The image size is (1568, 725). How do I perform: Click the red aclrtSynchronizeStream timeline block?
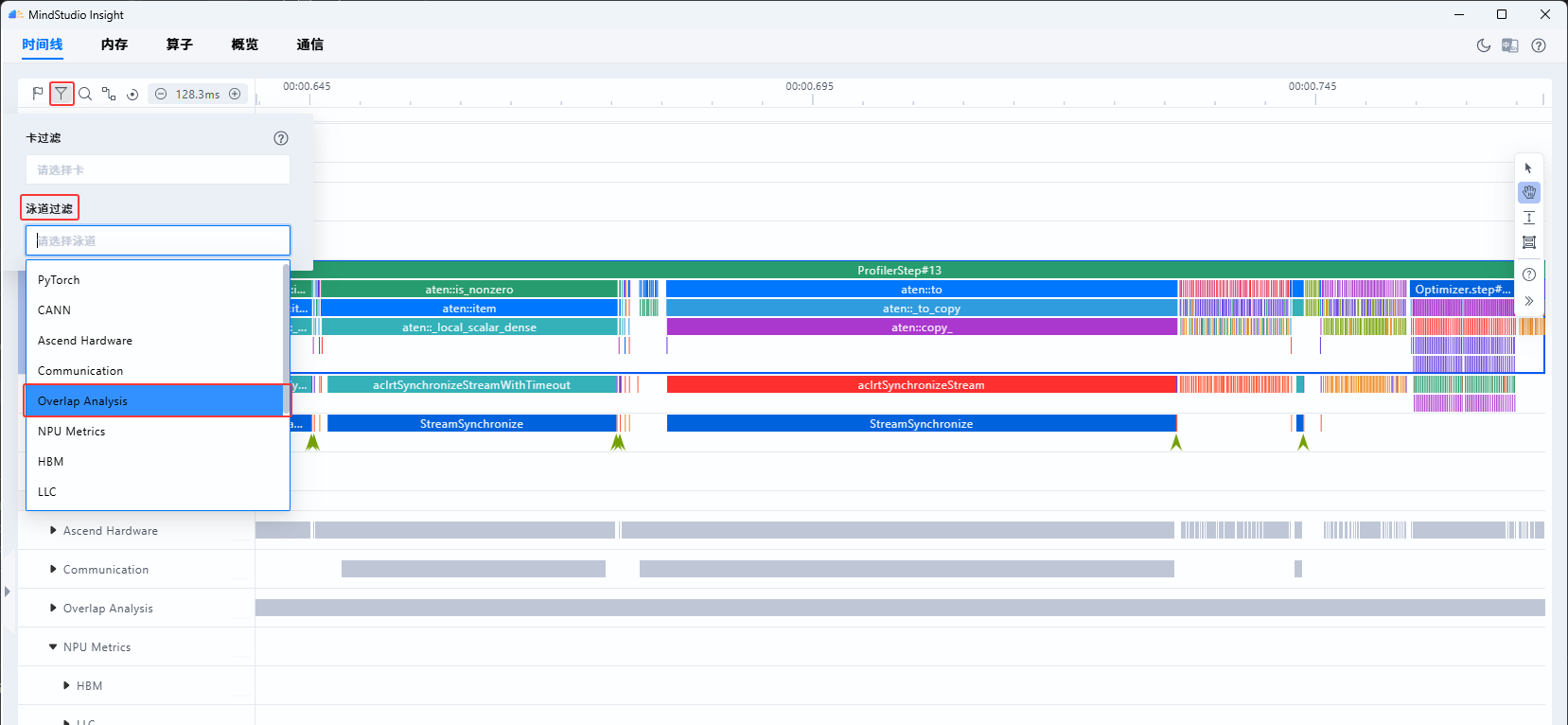point(922,385)
